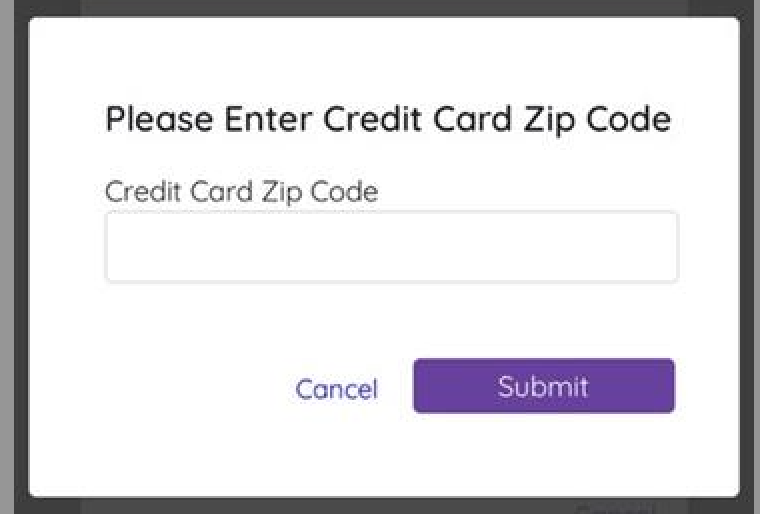Click the Cancel link in the dialog
760x514 pixels.
tap(336, 388)
